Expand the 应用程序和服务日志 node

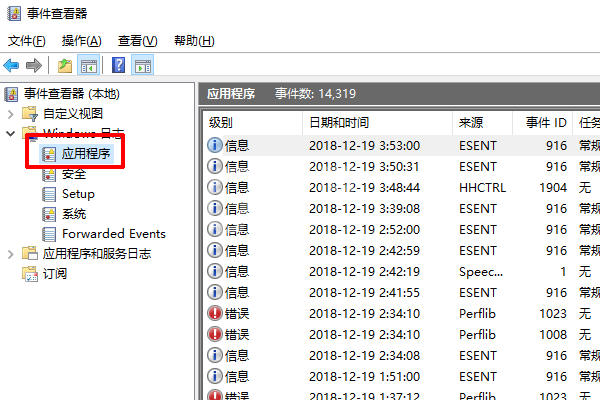click(10, 254)
